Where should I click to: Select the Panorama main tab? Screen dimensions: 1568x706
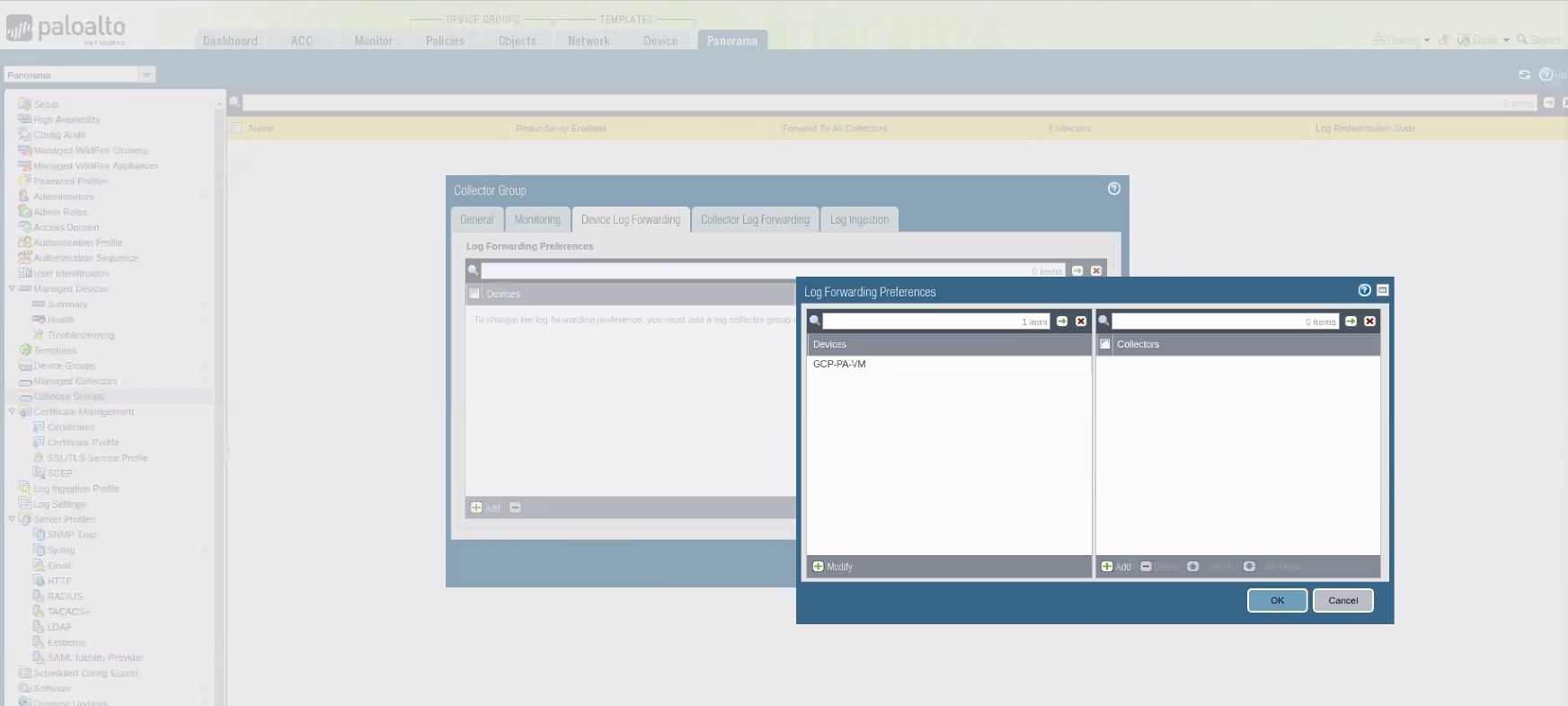[x=732, y=40]
